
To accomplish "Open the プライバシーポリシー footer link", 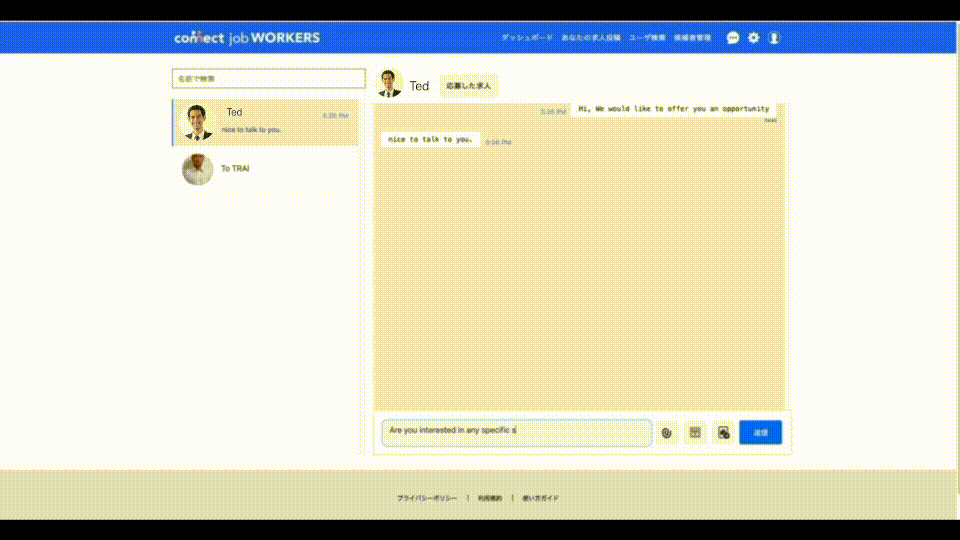I will pyautogui.click(x=427, y=498).
